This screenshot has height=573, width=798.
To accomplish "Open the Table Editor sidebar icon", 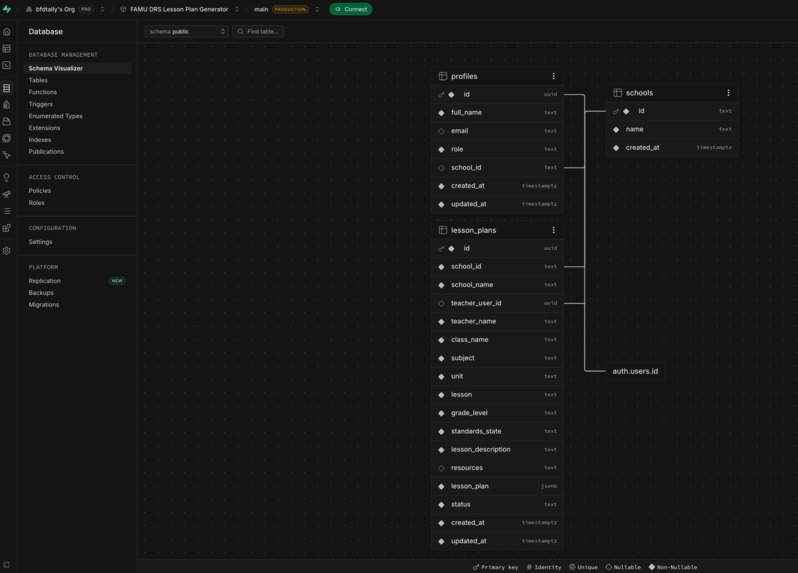I will [x=7, y=49].
